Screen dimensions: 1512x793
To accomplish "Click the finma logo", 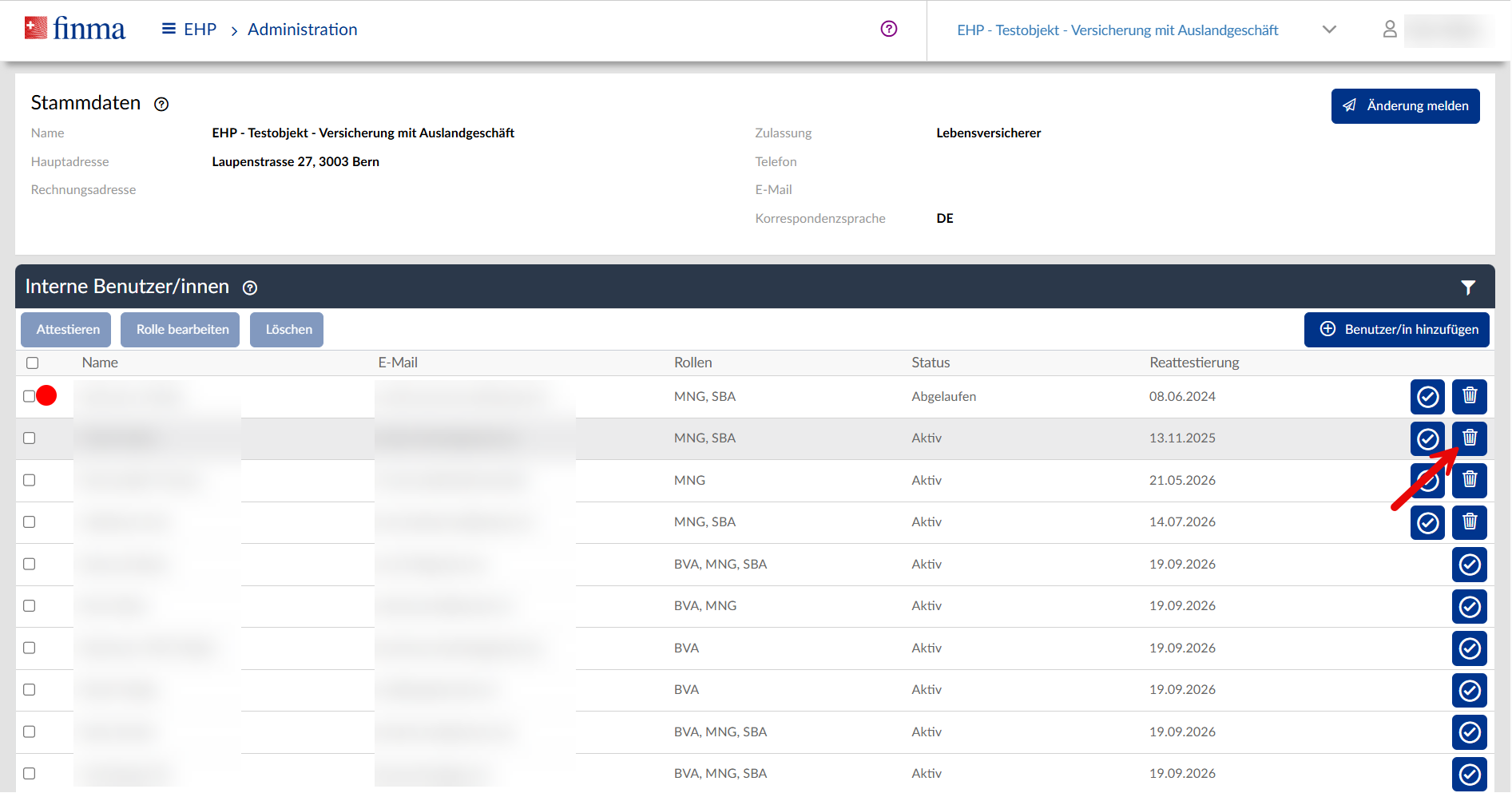I will tap(75, 30).
